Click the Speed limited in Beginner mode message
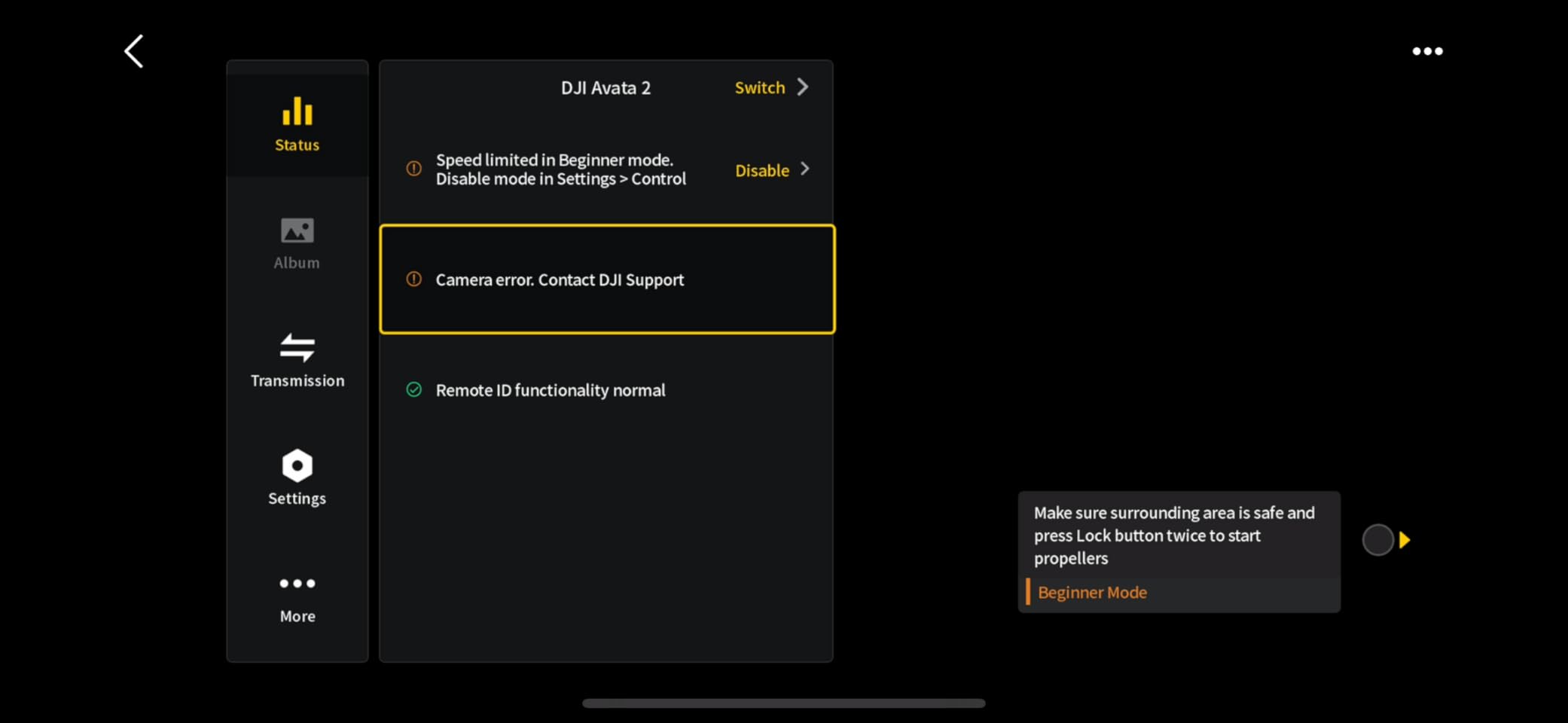 click(561, 169)
